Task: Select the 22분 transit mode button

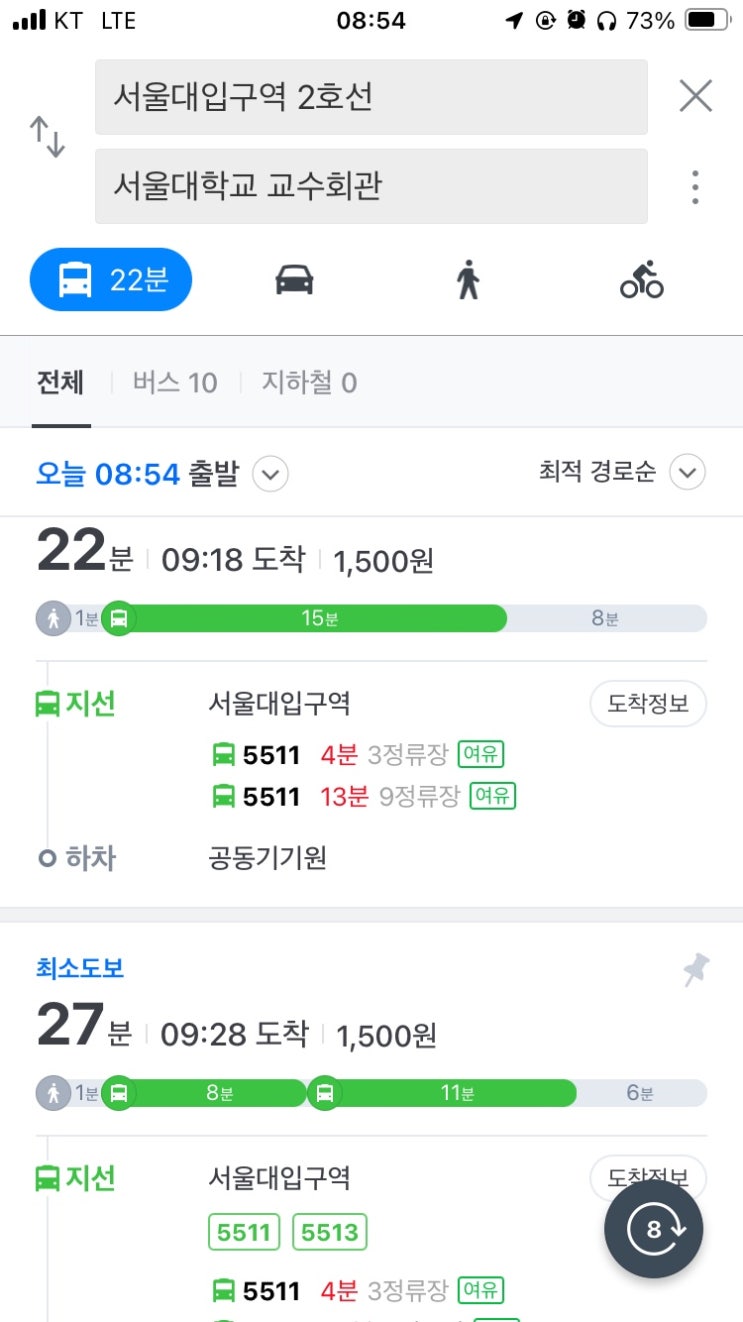Action: [111, 280]
